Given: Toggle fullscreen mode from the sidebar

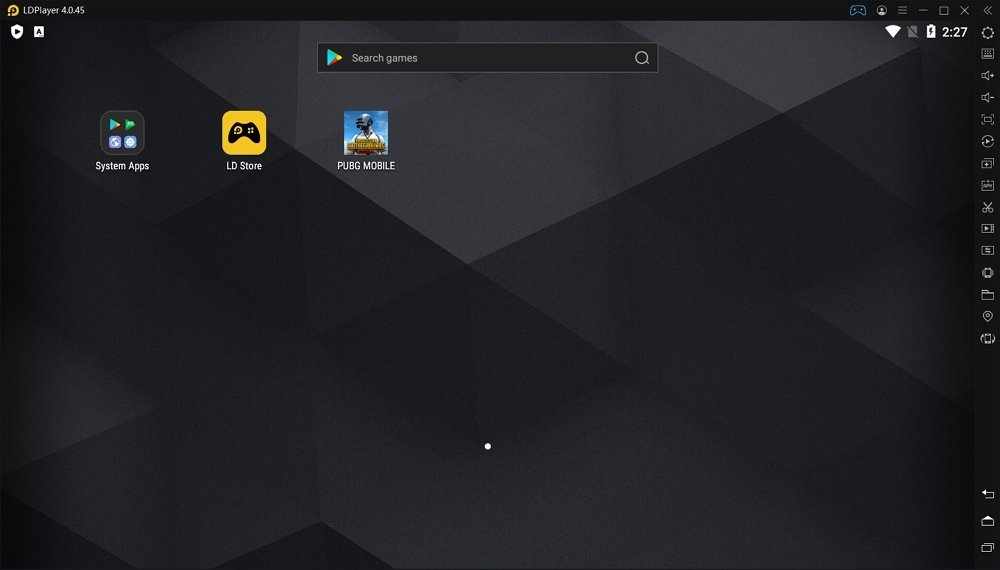Looking at the screenshot, I should pyautogui.click(x=987, y=119).
